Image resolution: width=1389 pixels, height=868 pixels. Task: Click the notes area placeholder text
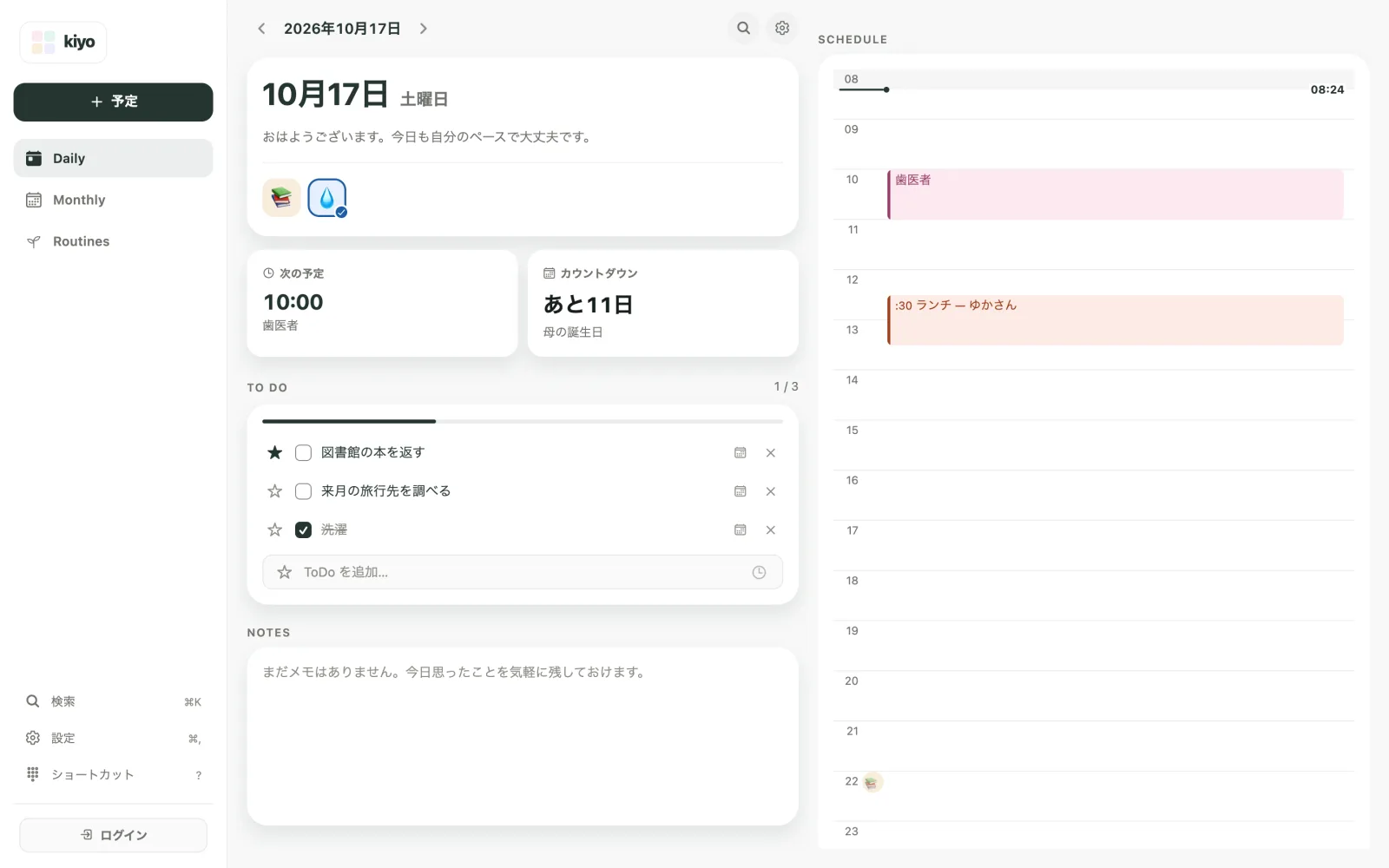454,672
